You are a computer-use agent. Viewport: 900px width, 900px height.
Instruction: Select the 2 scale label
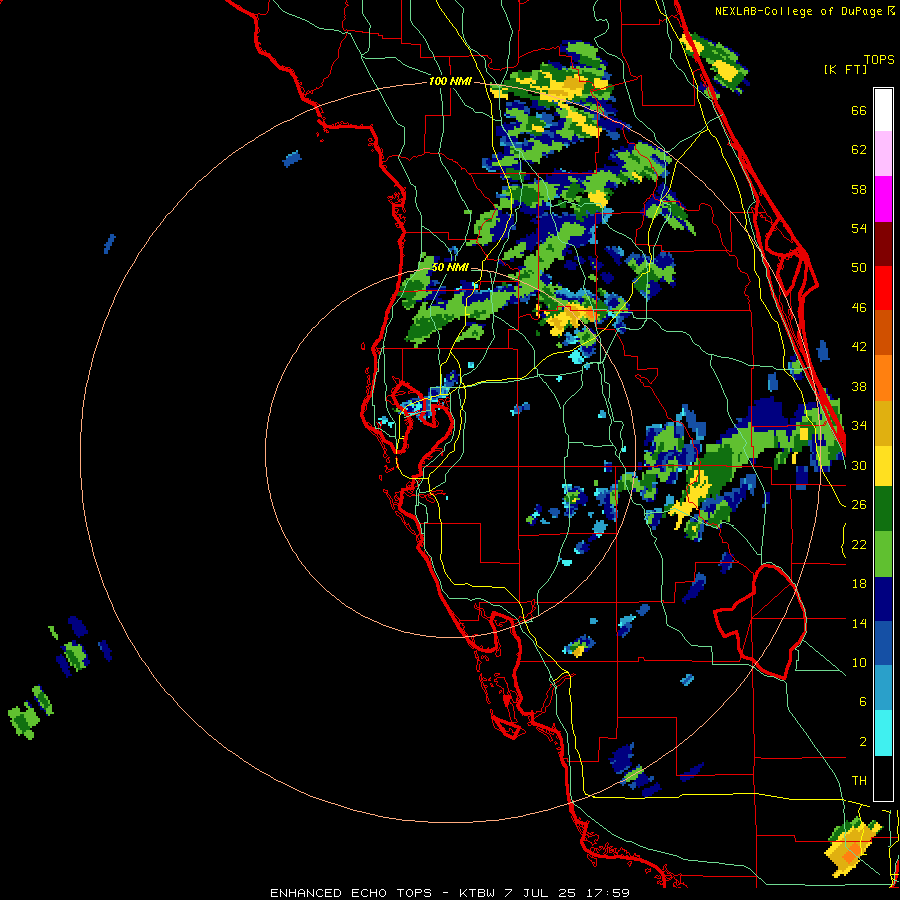point(862,742)
